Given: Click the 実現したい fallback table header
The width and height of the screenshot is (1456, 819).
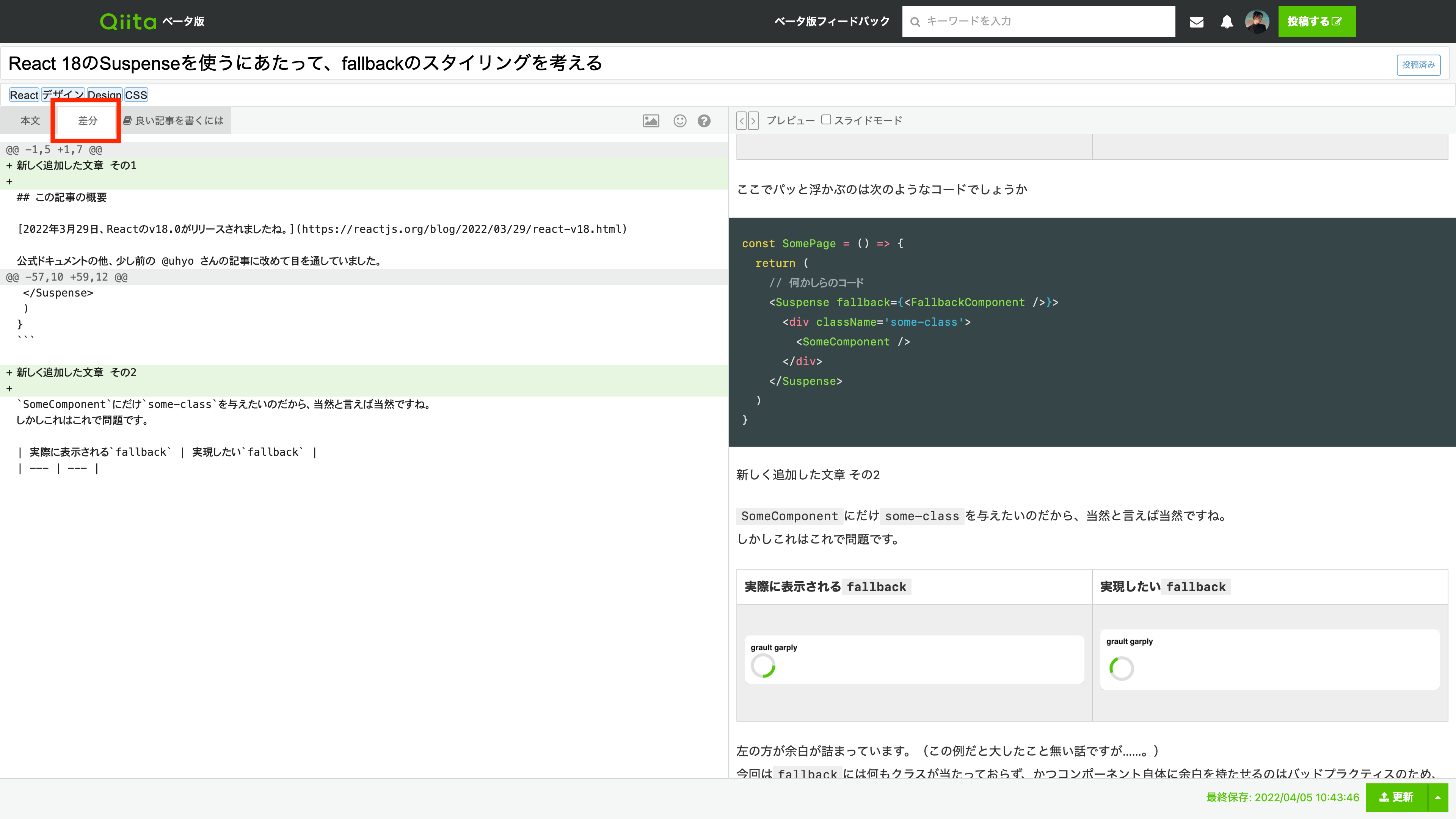Looking at the screenshot, I should tap(1270, 587).
